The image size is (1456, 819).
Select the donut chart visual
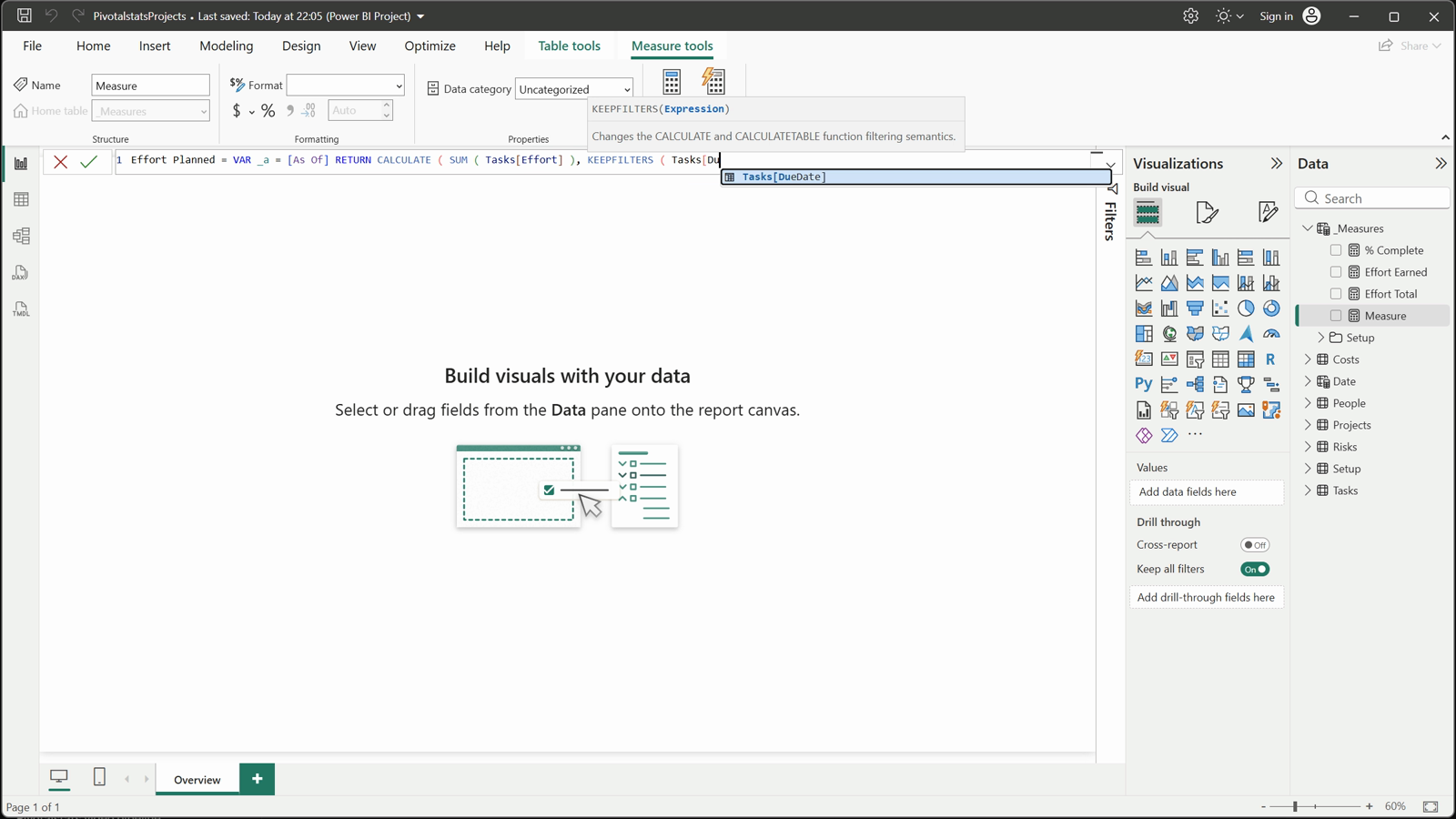pos(1271,308)
